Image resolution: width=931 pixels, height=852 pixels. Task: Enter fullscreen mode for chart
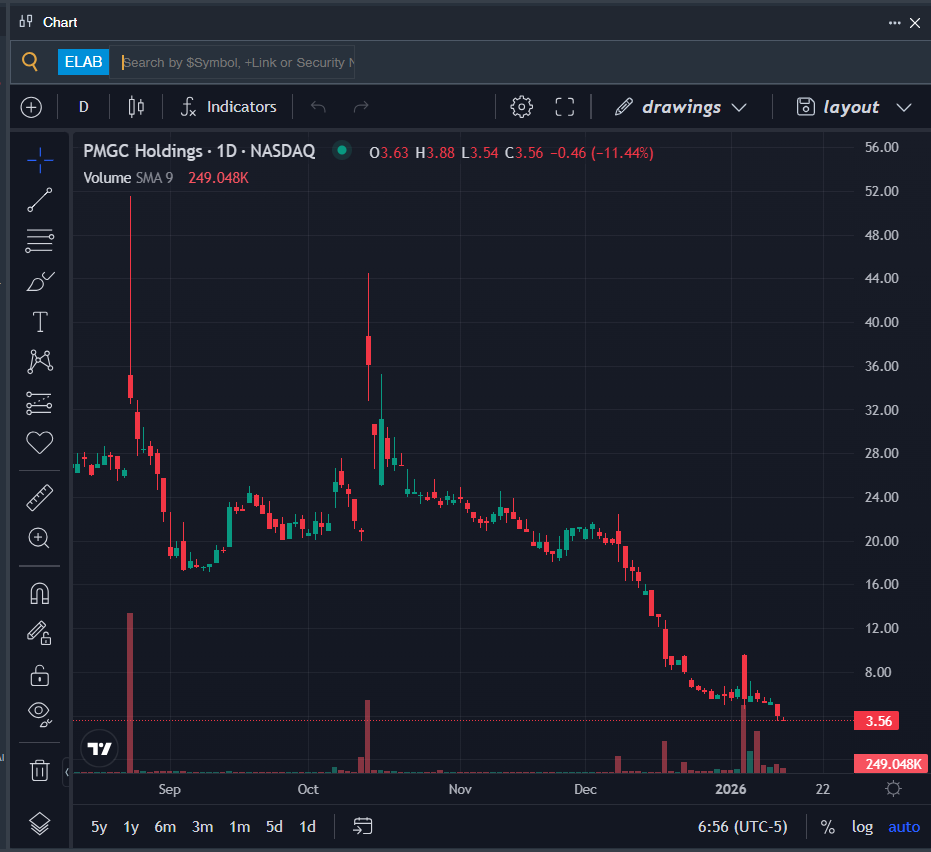pyautogui.click(x=564, y=107)
